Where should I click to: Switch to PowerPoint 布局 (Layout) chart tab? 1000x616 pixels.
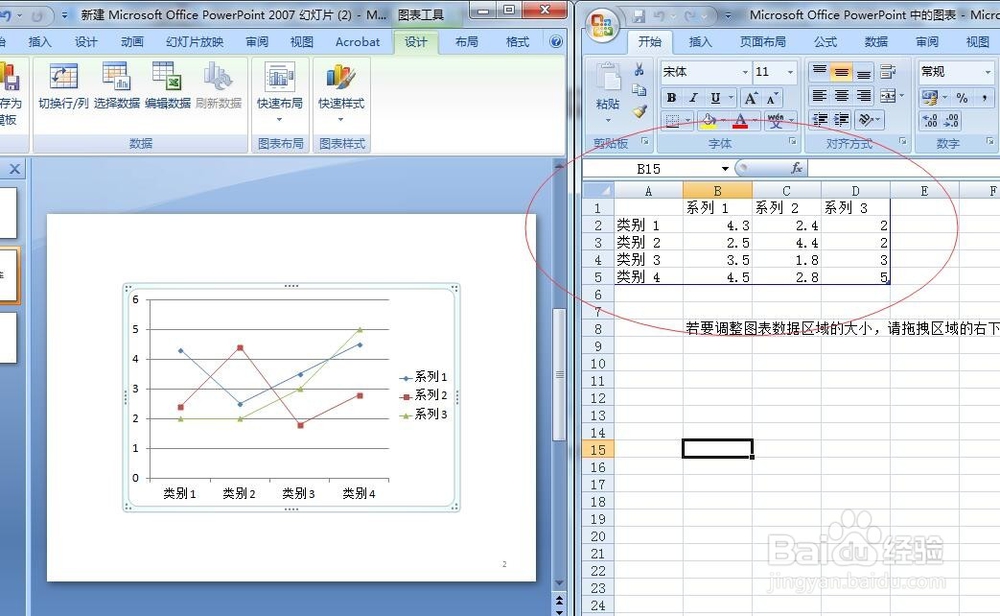pyautogui.click(x=466, y=42)
